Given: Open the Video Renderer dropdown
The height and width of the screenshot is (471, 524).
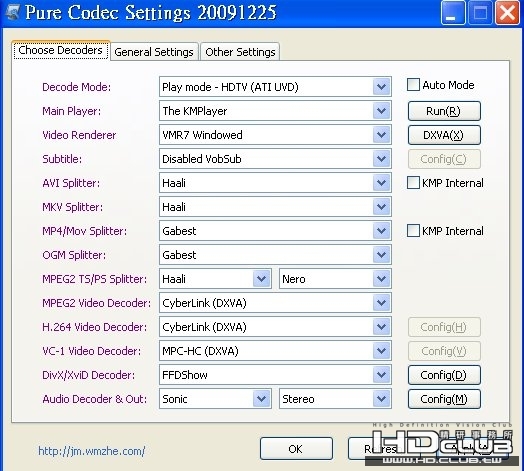Looking at the screenshot, I should pos(275,135).
